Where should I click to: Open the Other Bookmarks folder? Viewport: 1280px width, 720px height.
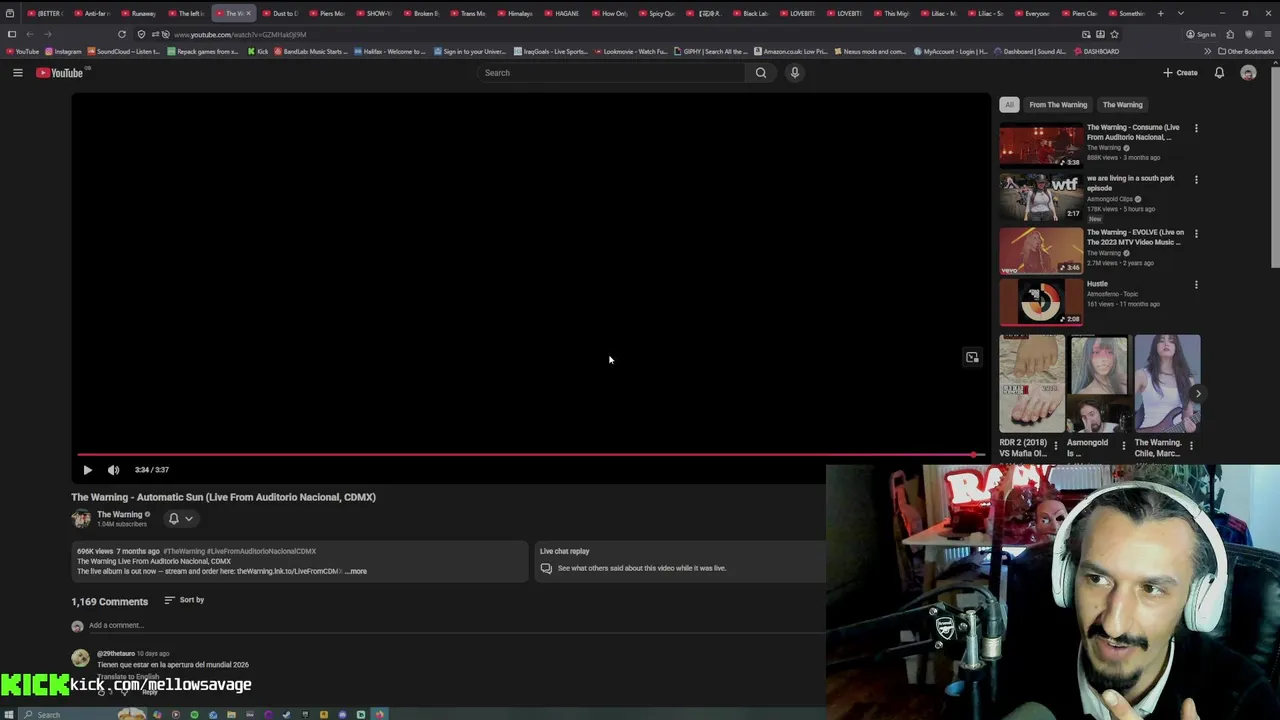pyautogui.click(x=1246, y=51)
